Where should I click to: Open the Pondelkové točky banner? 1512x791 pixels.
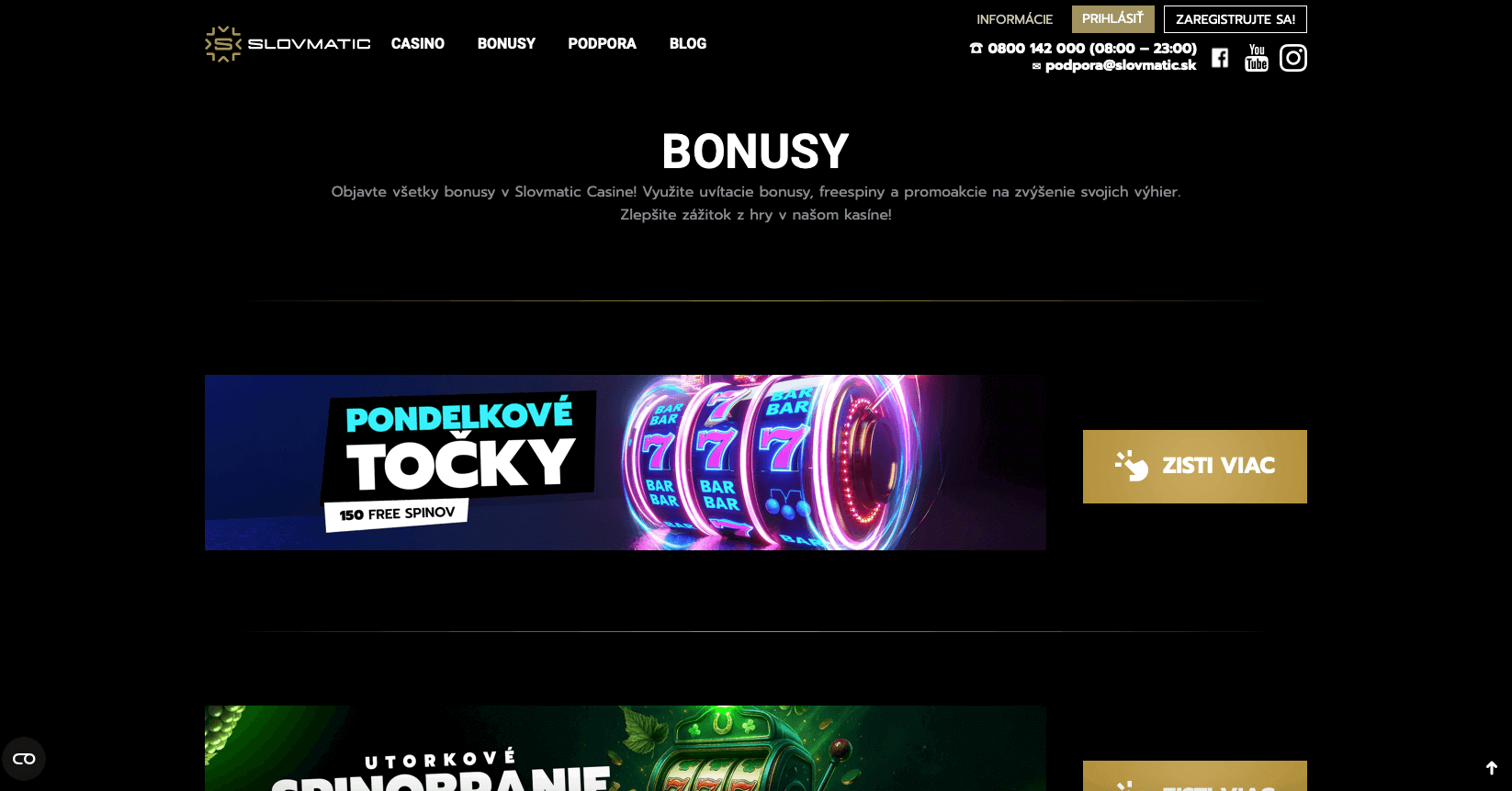tap(626, 462)
